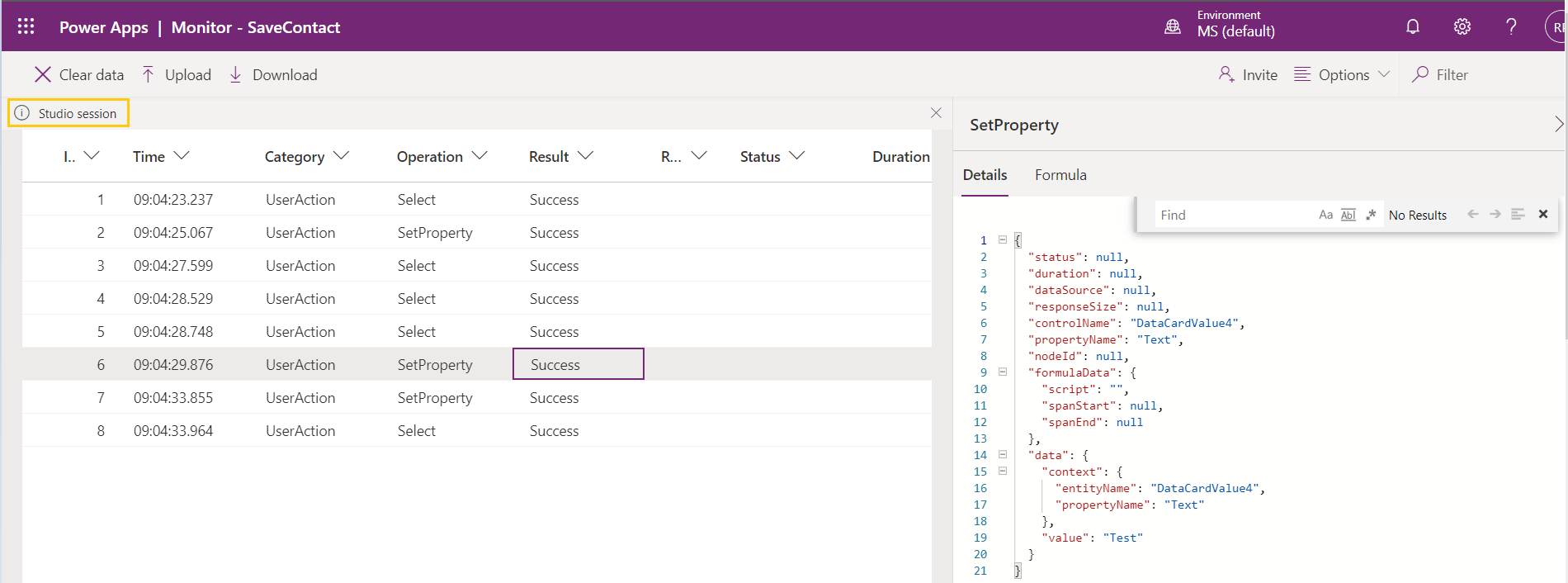The width and height of the screenshot is (1568, 583).
Task: Go to previous find match
Action: [1473, 214]
